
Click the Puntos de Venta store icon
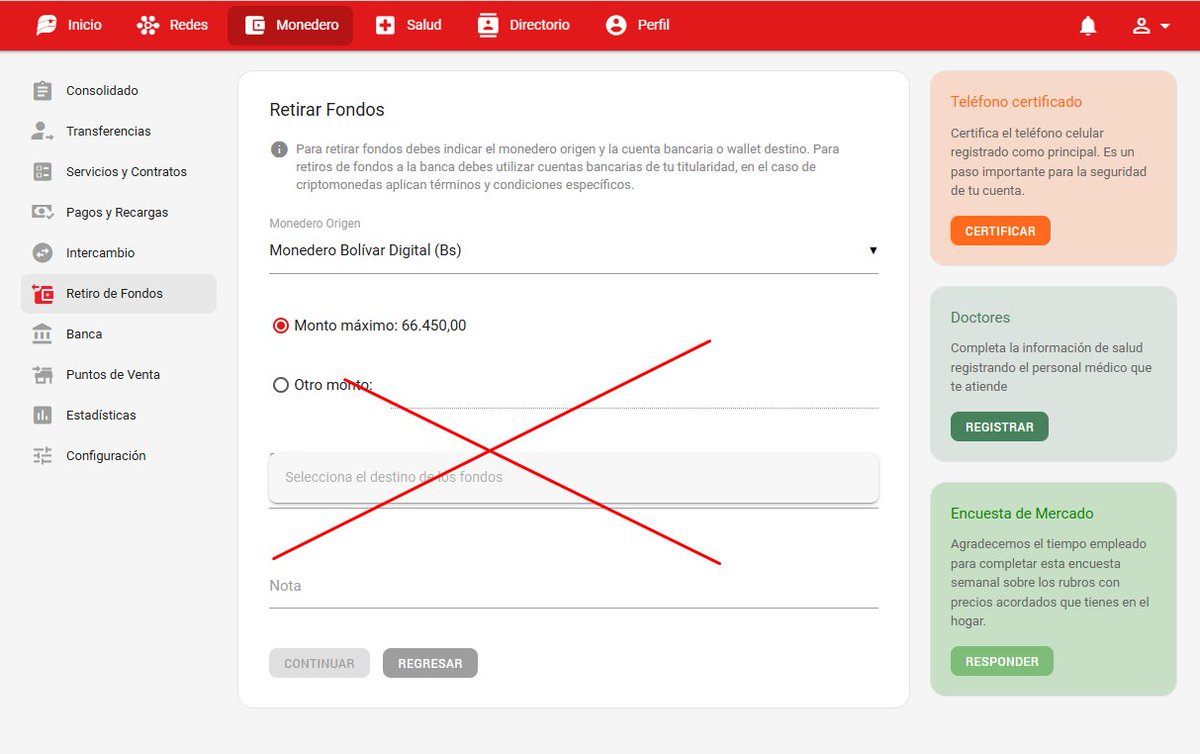click(x=42, y=375)
